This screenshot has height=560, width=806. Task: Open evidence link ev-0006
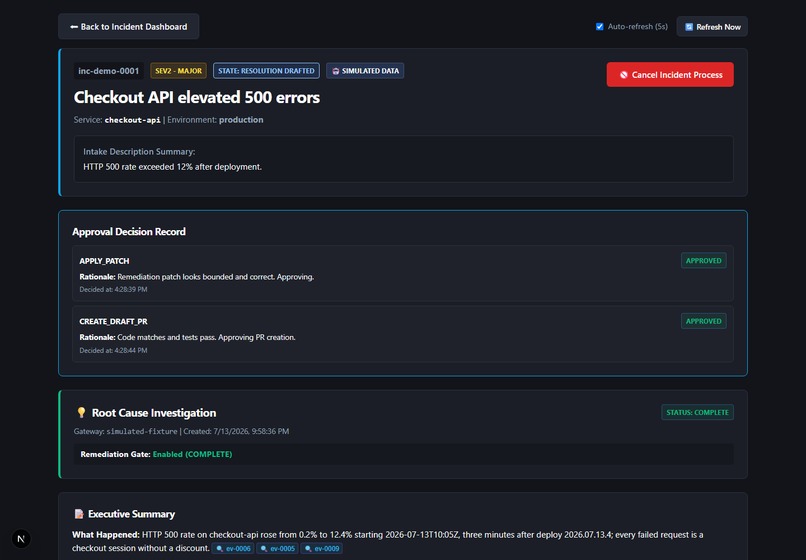pyautogui.click(x=233, y=549)
